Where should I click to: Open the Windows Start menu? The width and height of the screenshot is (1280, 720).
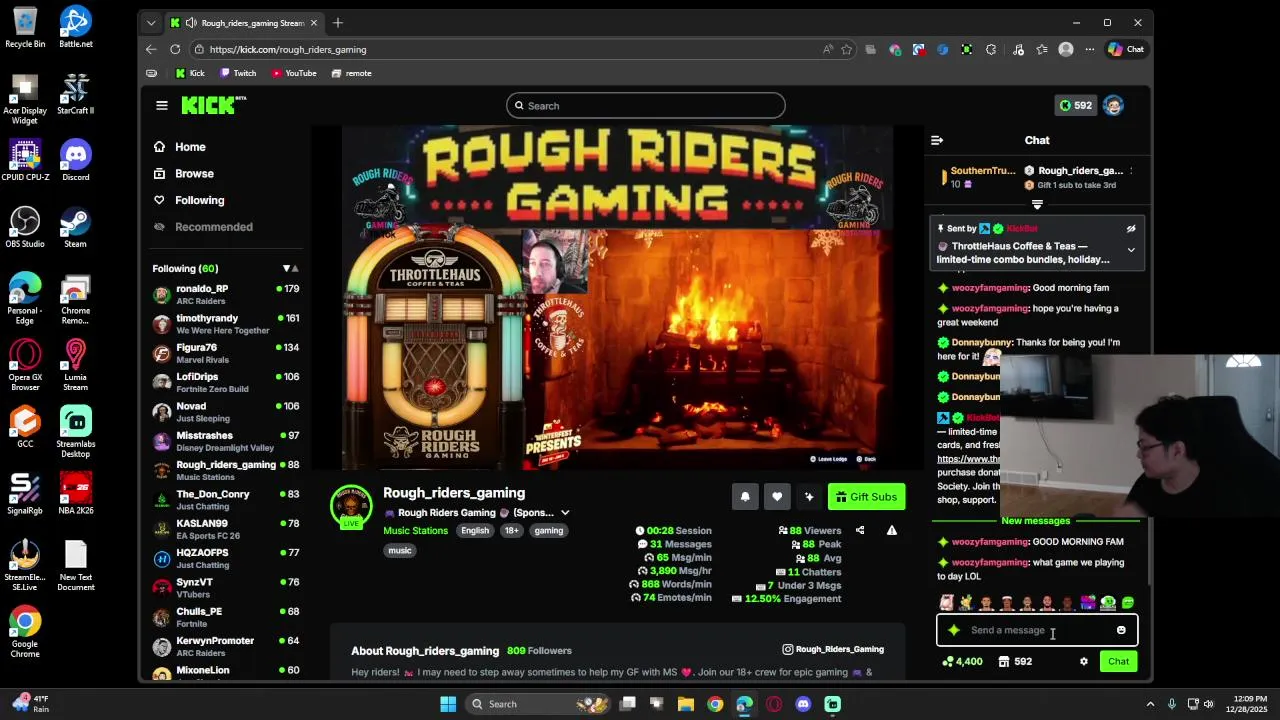[x=448, y=704]
